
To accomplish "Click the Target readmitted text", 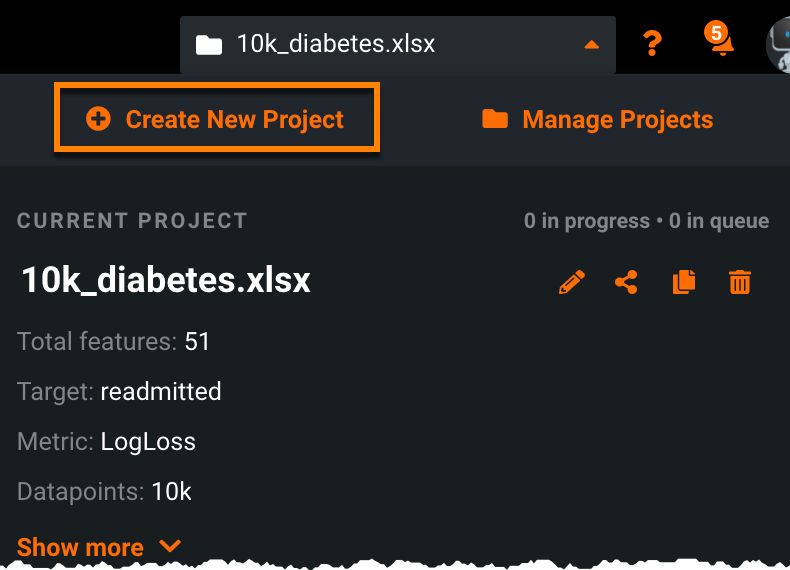I will 119,391.
